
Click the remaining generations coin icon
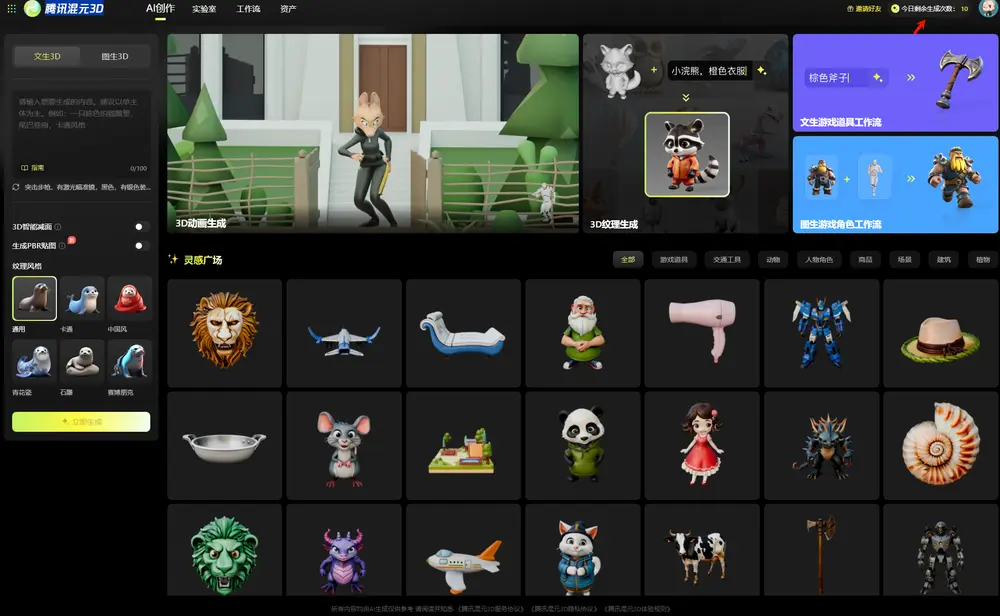click(x=895, y=9)
